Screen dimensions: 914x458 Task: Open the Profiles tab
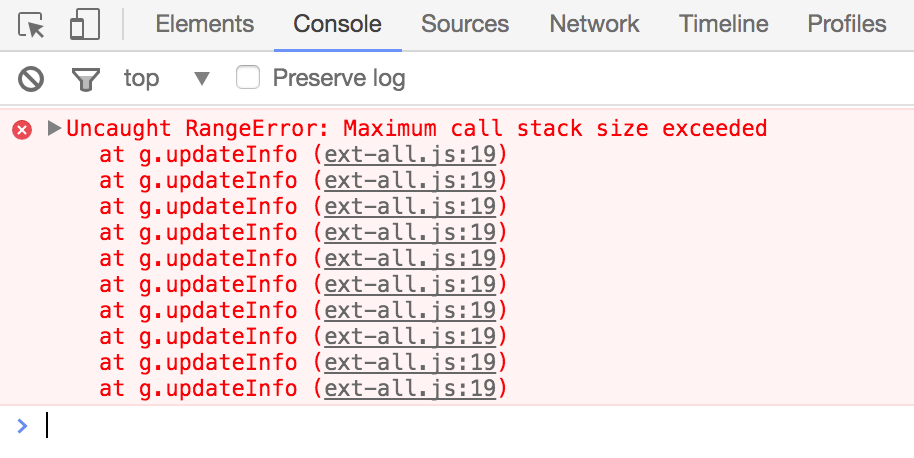coord(846,24)
